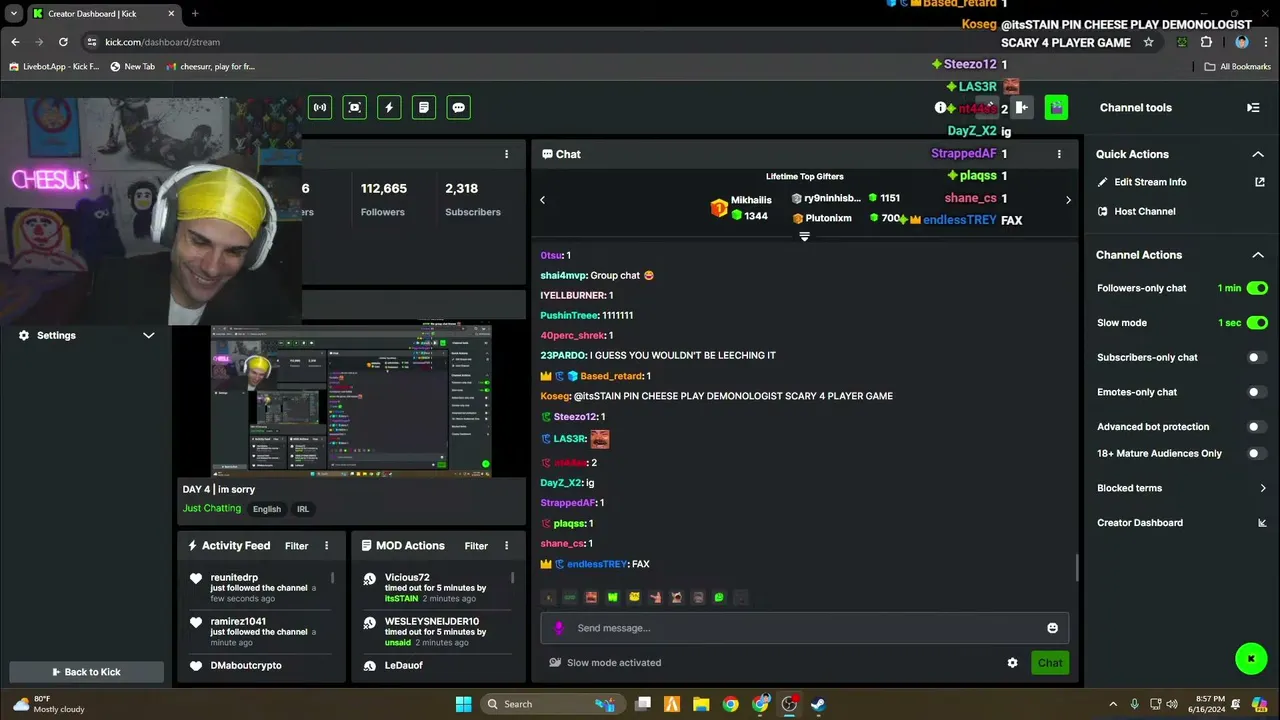Click the lightning bolt icon in the dashboard toolbar
The height and width of the screenshot is (720, 1280).
tap(389, 107)
